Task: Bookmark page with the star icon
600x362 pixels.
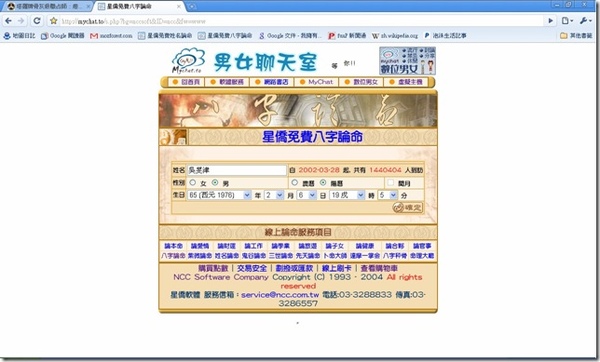Action: click(x=54, y=21)
